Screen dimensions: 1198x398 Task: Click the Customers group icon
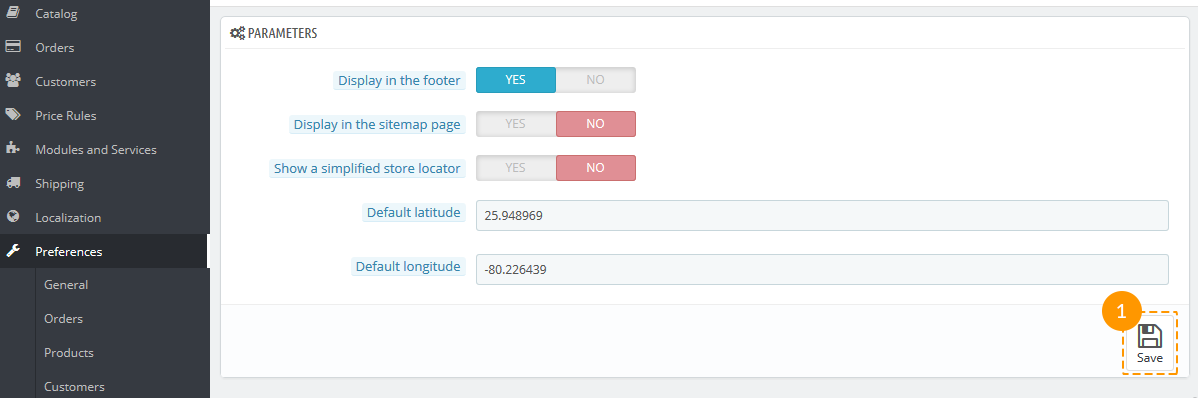(x=12, y=80)
